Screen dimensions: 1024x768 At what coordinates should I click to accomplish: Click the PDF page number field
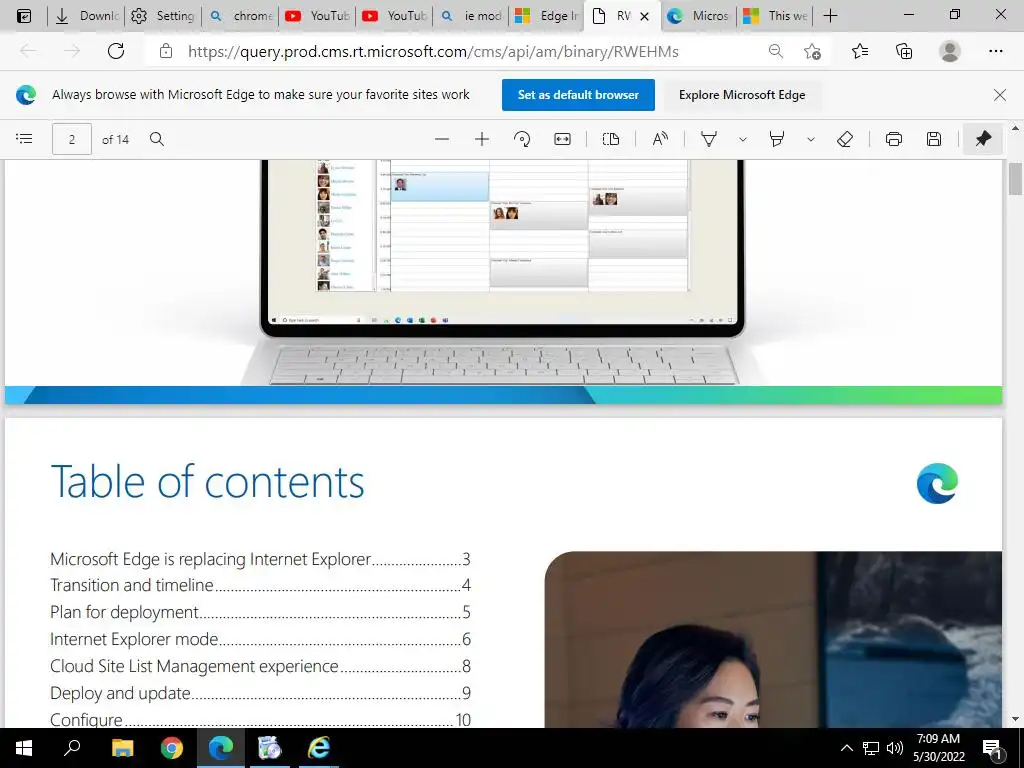72,139
